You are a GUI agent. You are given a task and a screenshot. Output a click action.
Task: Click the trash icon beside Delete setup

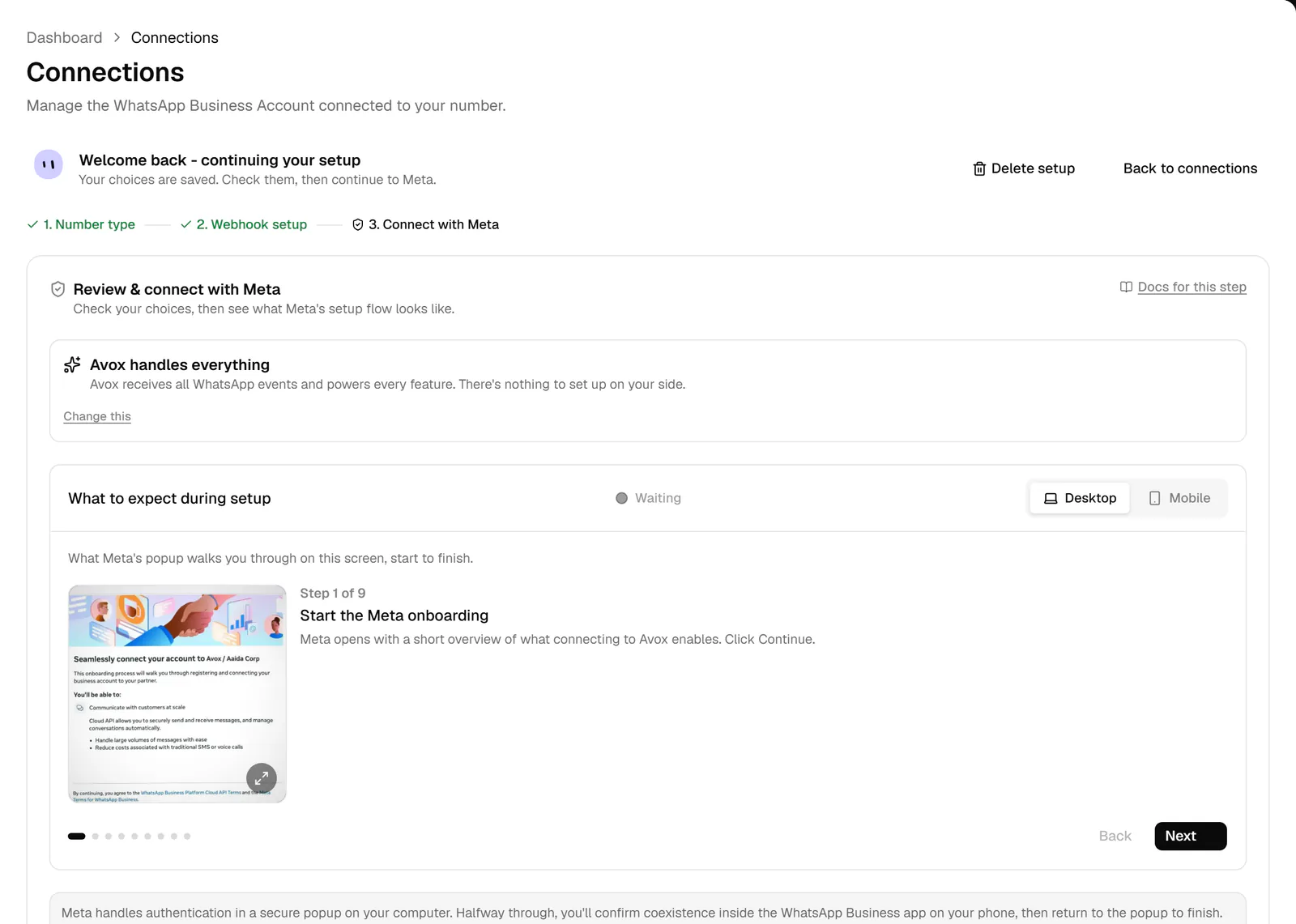click(979, 168)
